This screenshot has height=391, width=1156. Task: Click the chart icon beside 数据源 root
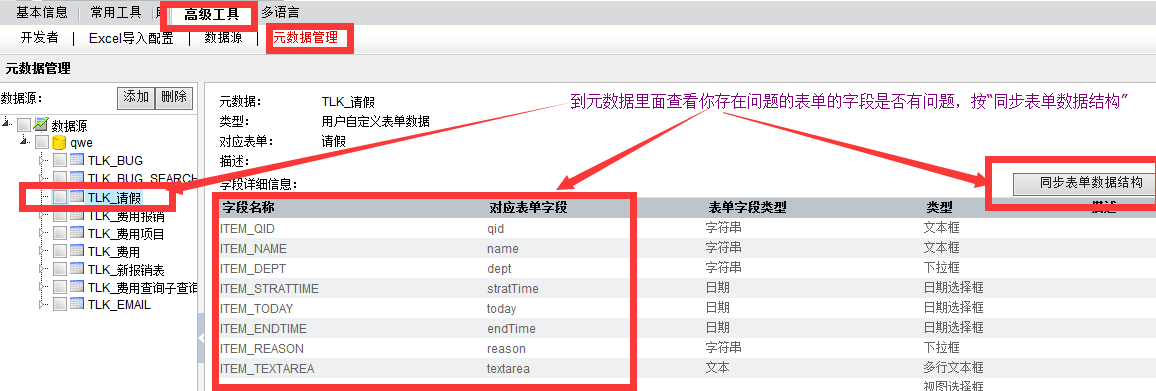click(41, 125)
